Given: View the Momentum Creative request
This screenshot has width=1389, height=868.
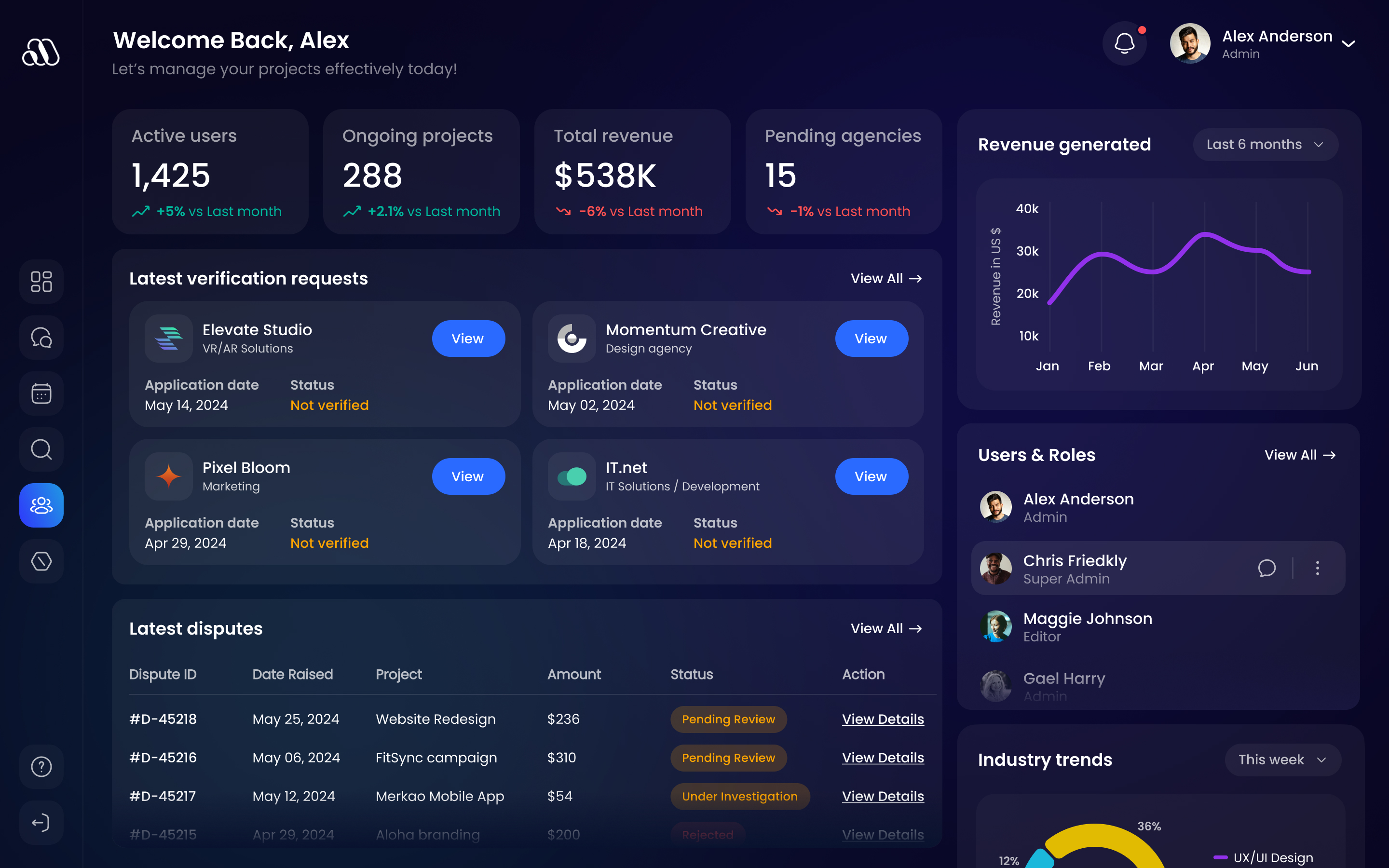Looking at the screenshot, I should coord(872,339).
